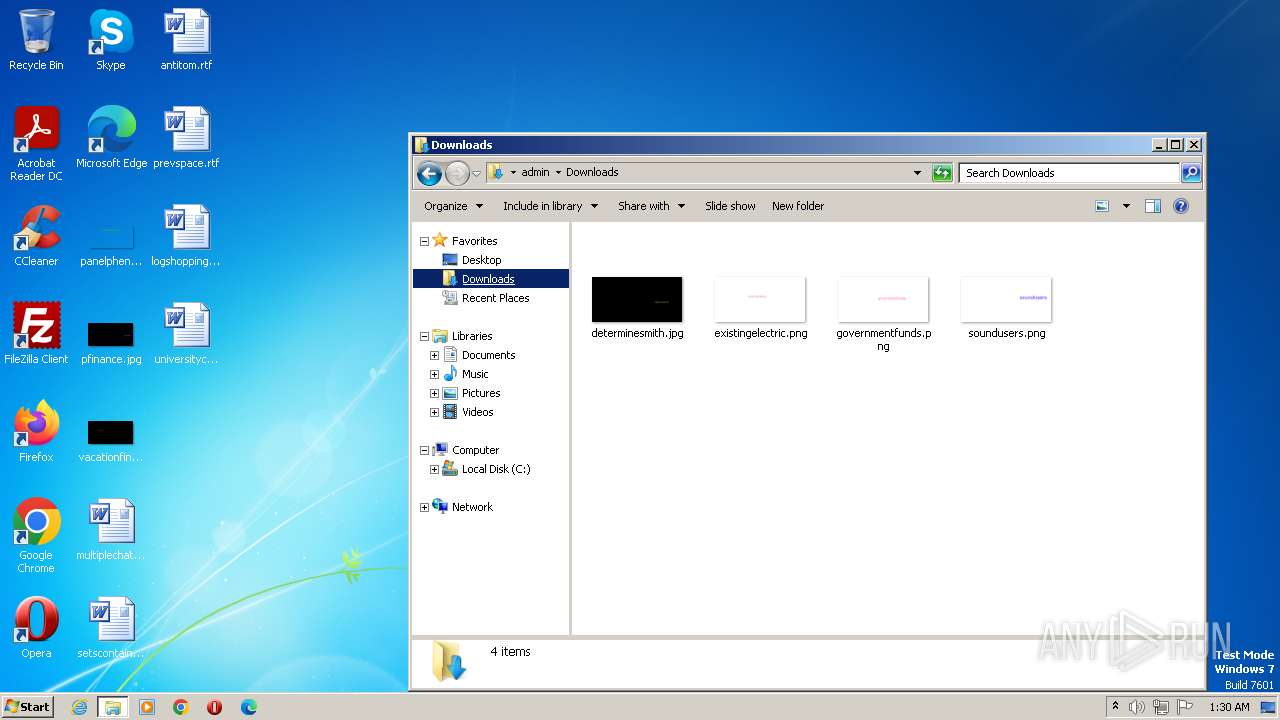Select the logshopping document on desktop
Viewport: 1280px width, 720px height.
click(x=186, y=236)
